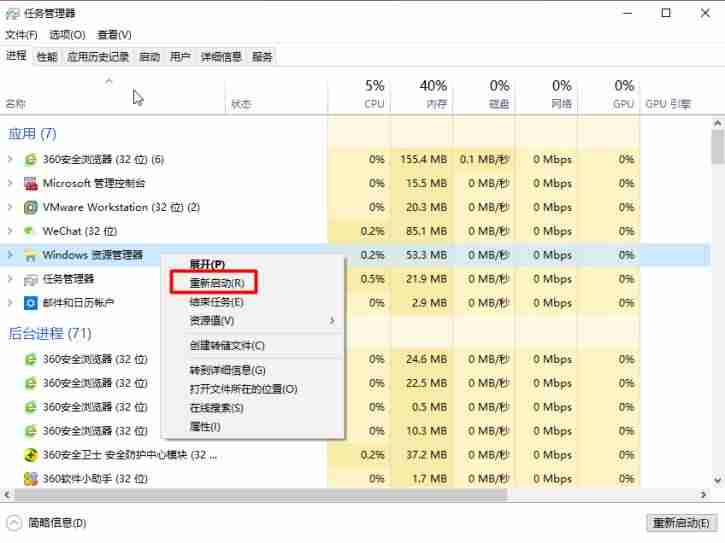Open the 资源值(V) submenu arrow
725x543 pixels.
click(332, 321)
